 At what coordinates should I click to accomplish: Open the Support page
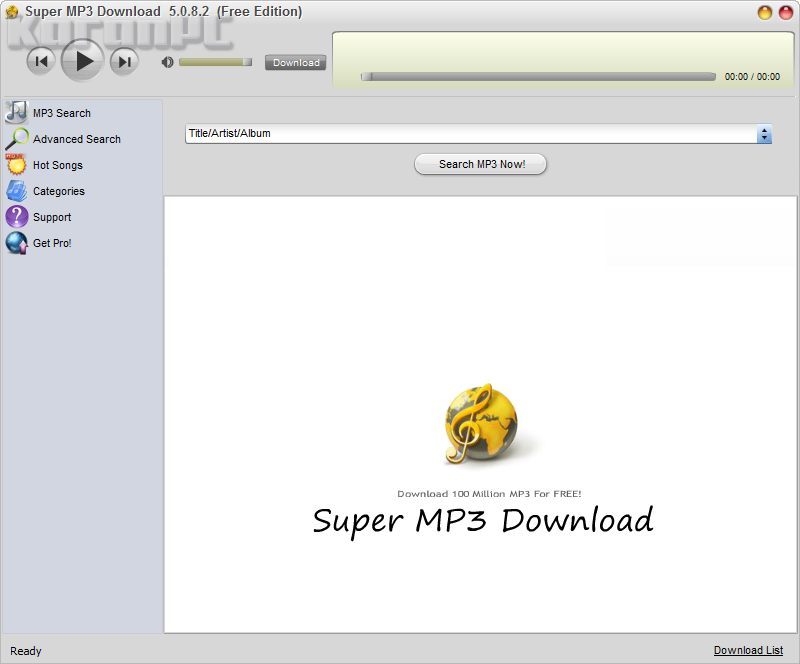point(52,217)
